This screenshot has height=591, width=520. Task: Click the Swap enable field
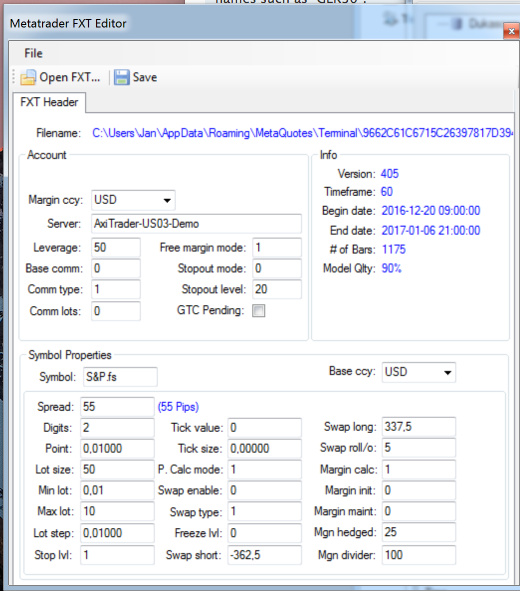(265, 490)
